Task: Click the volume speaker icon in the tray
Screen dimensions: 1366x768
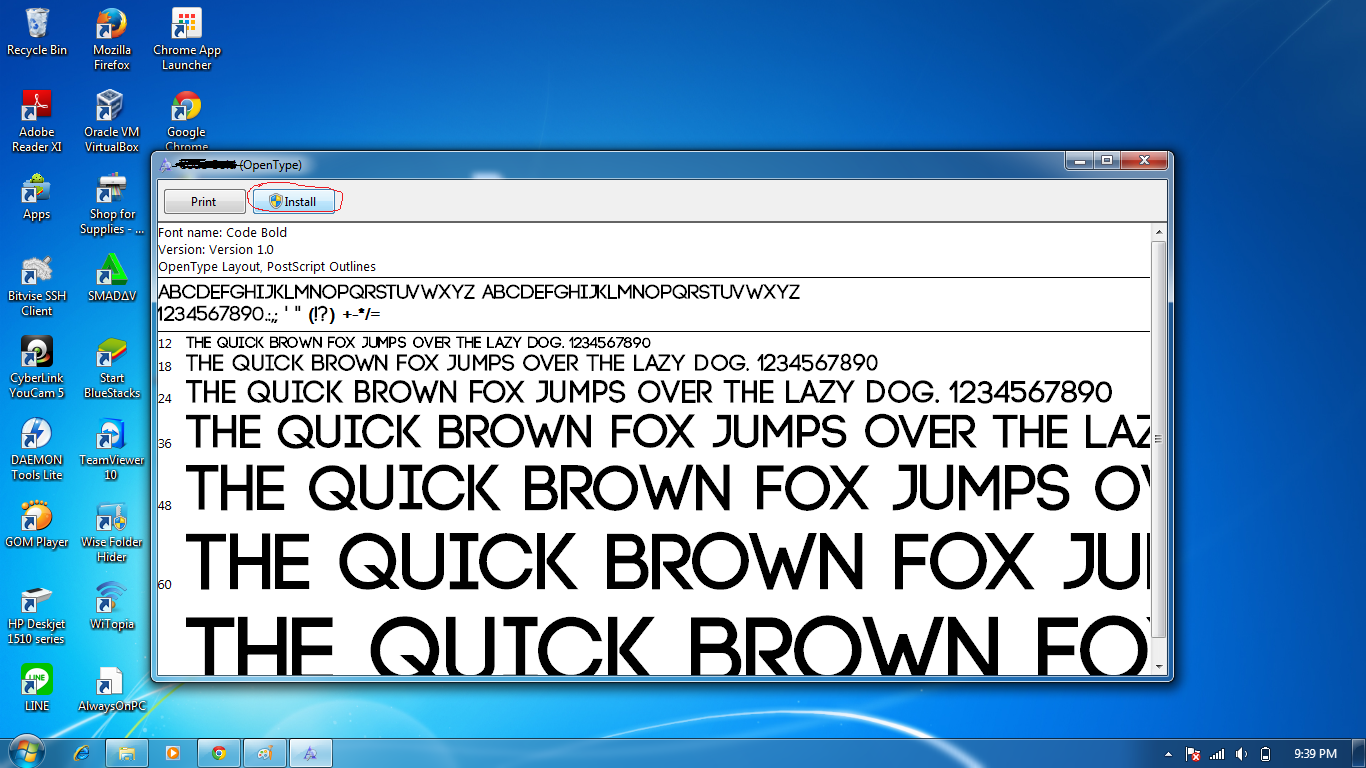Action: coord(1241,753)
